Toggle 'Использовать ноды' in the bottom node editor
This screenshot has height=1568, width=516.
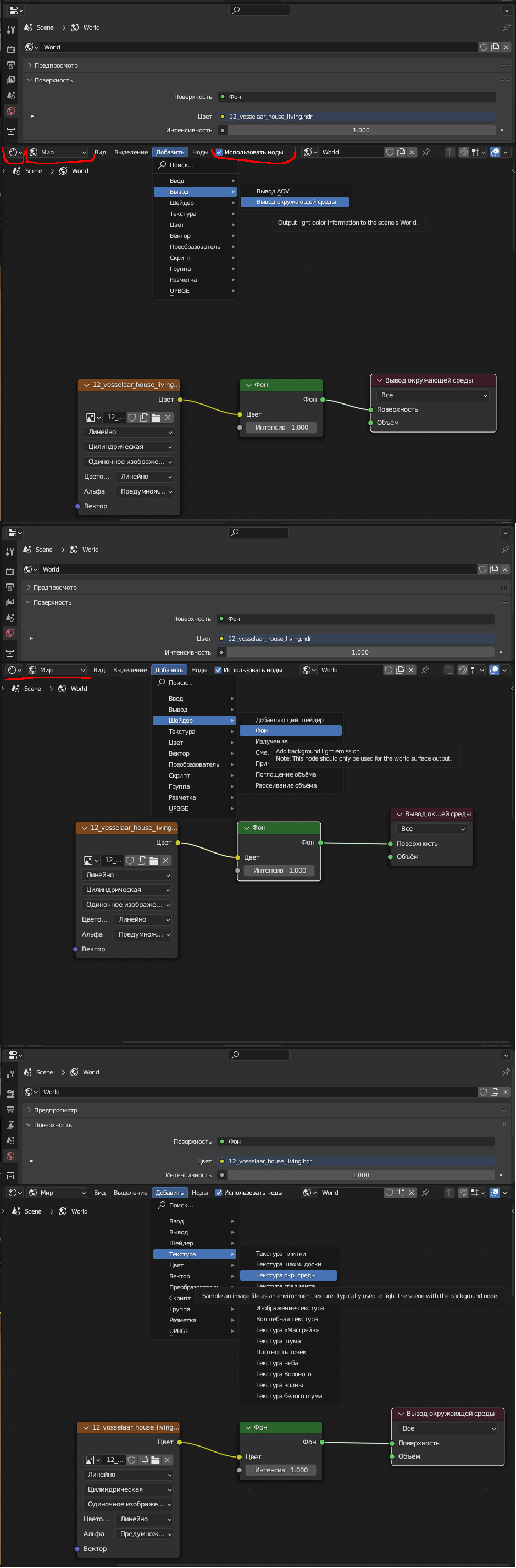point(219,1193)
